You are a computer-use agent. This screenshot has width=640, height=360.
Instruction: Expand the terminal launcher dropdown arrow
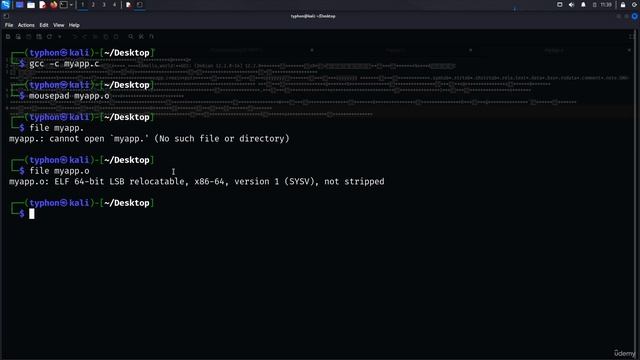pos(71,5)
